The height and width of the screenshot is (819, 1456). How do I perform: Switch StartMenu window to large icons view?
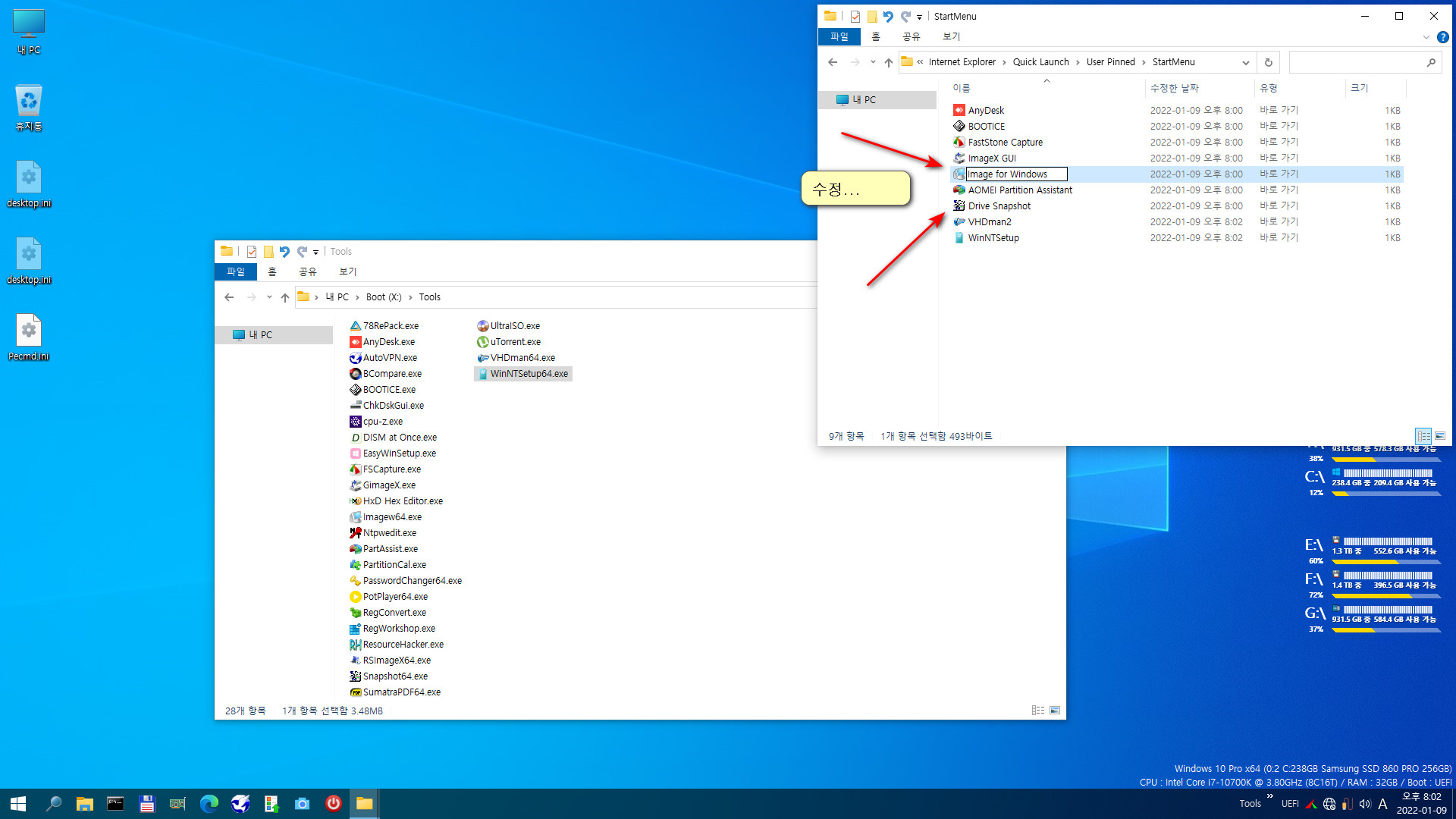coord(1440,436)
